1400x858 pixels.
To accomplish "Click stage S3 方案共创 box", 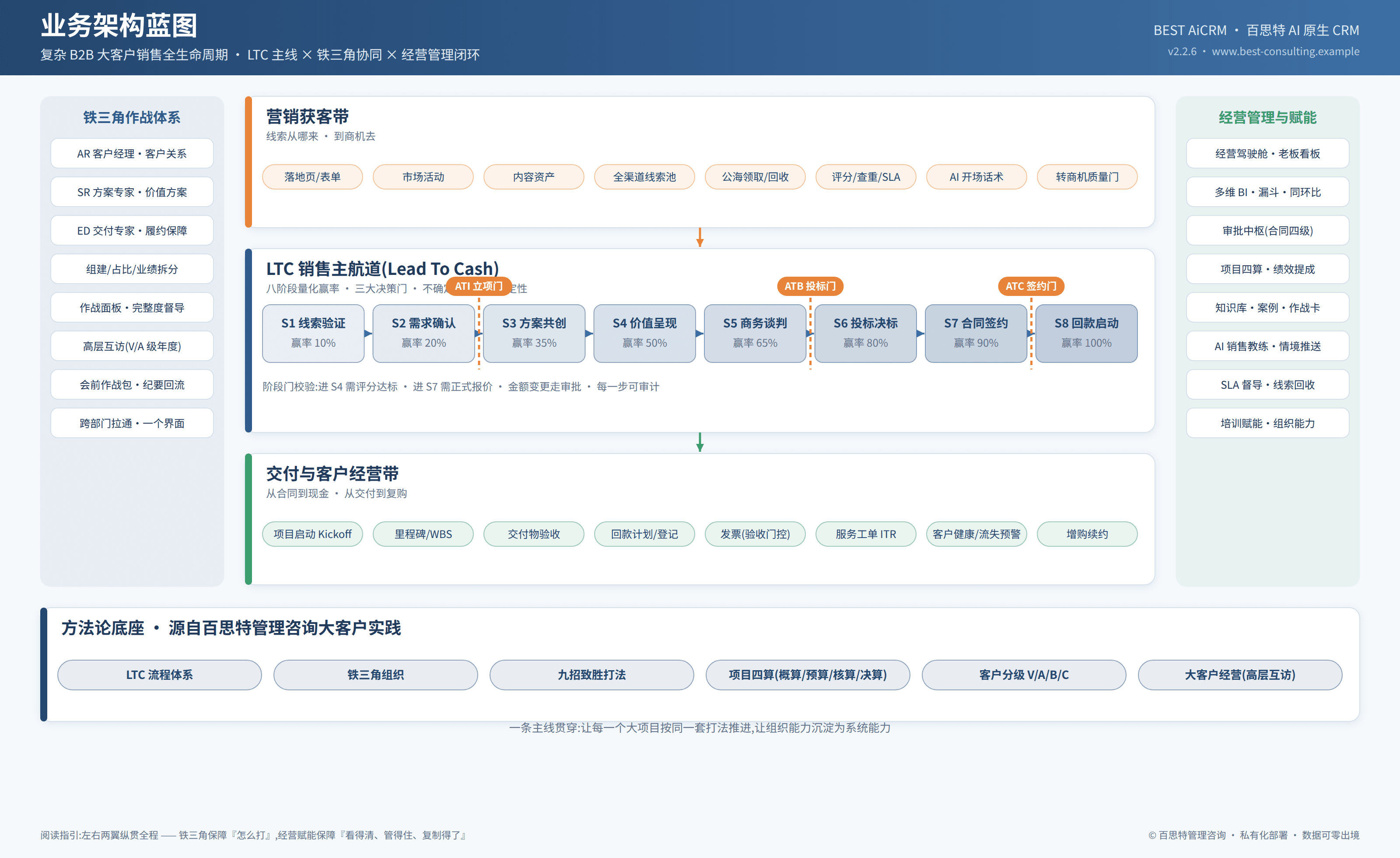I will (x=534, y=333).
